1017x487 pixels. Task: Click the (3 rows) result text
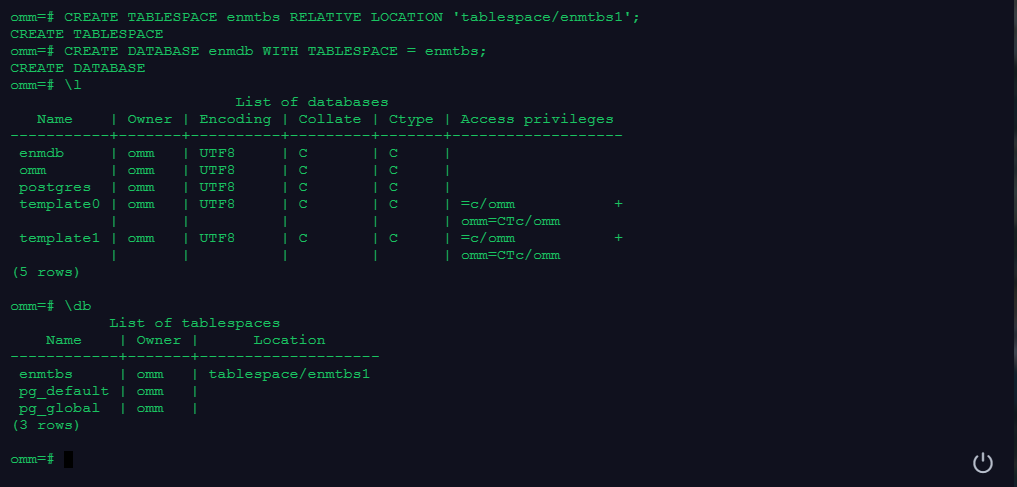pyautogui.click(x=45, y=425)
